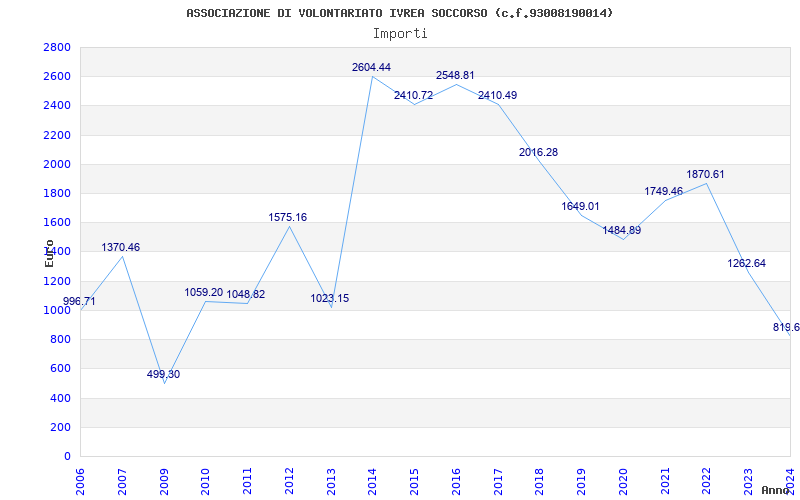Viewport: 800px width, 500px height.
Task: Click the data label 1023.15
Action: point(330,298)
